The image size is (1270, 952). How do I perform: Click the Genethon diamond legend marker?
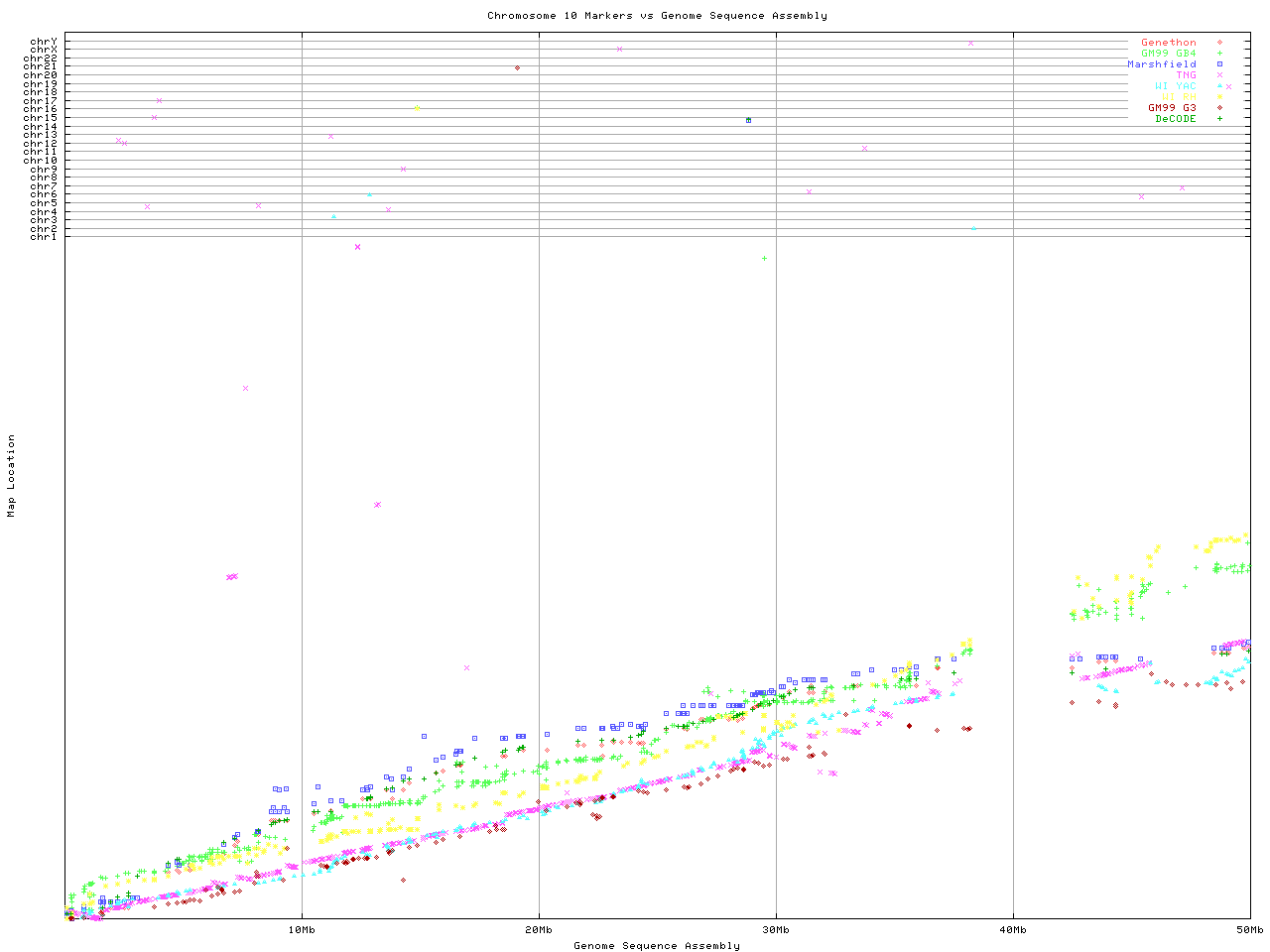[1219, 43]
